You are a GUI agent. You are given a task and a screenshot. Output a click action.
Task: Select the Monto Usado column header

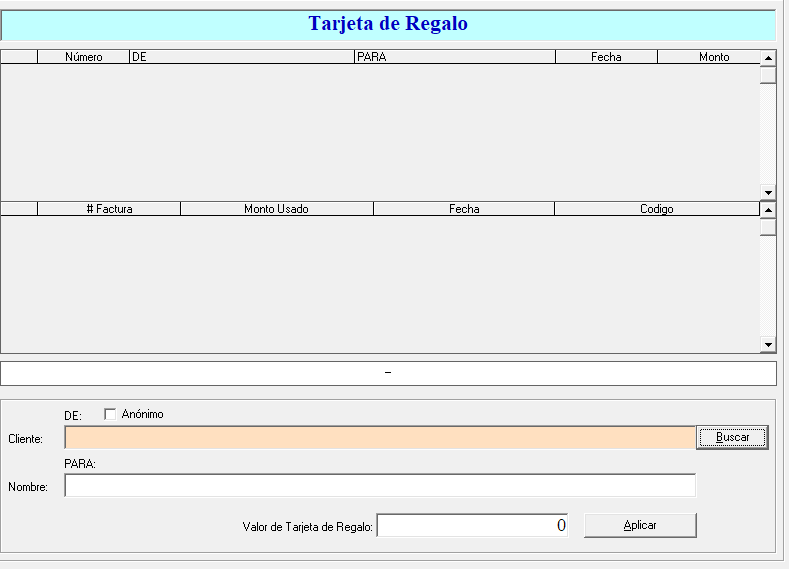coord(276,209)
